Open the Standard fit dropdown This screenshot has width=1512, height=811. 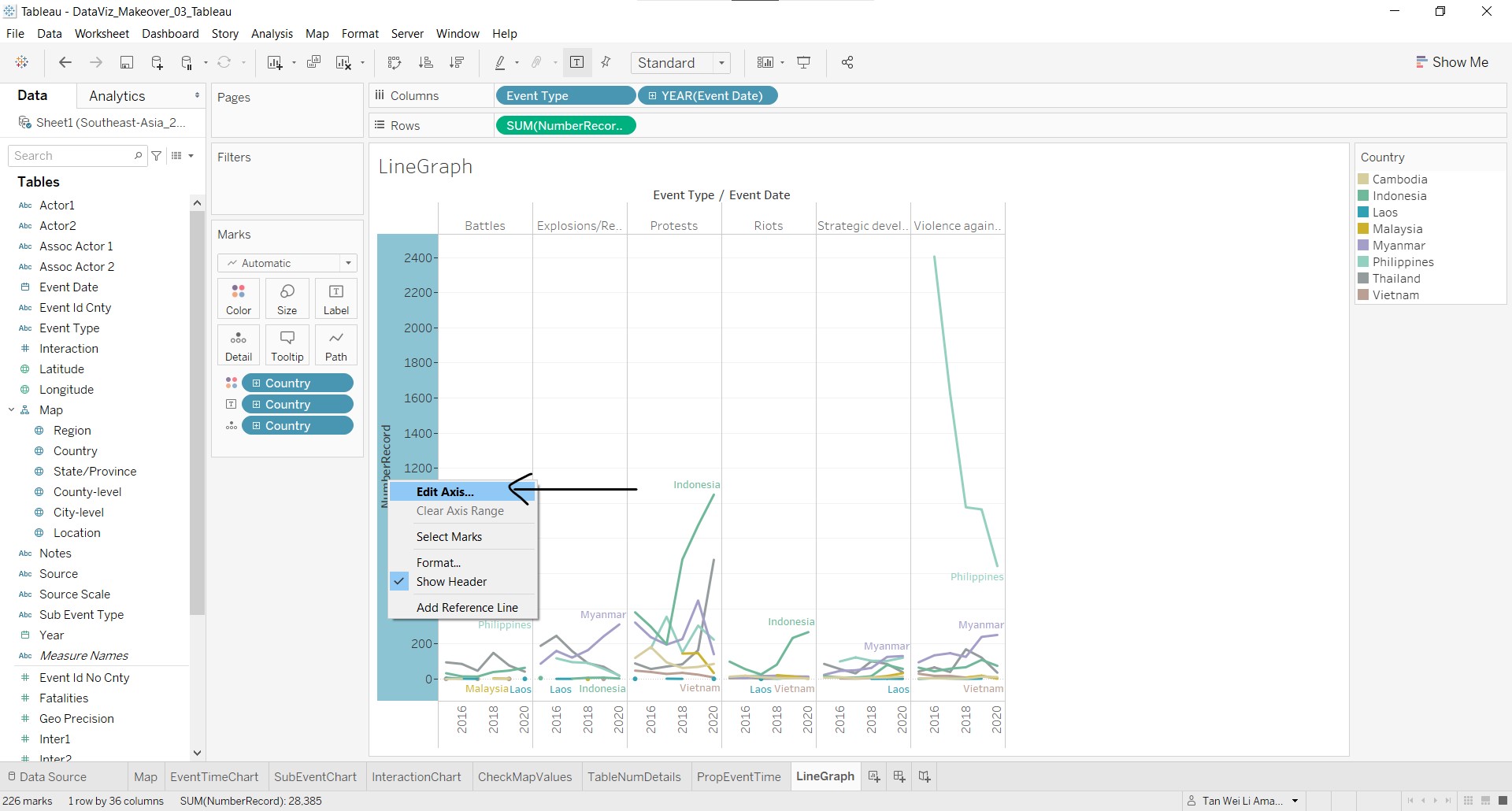680,63
